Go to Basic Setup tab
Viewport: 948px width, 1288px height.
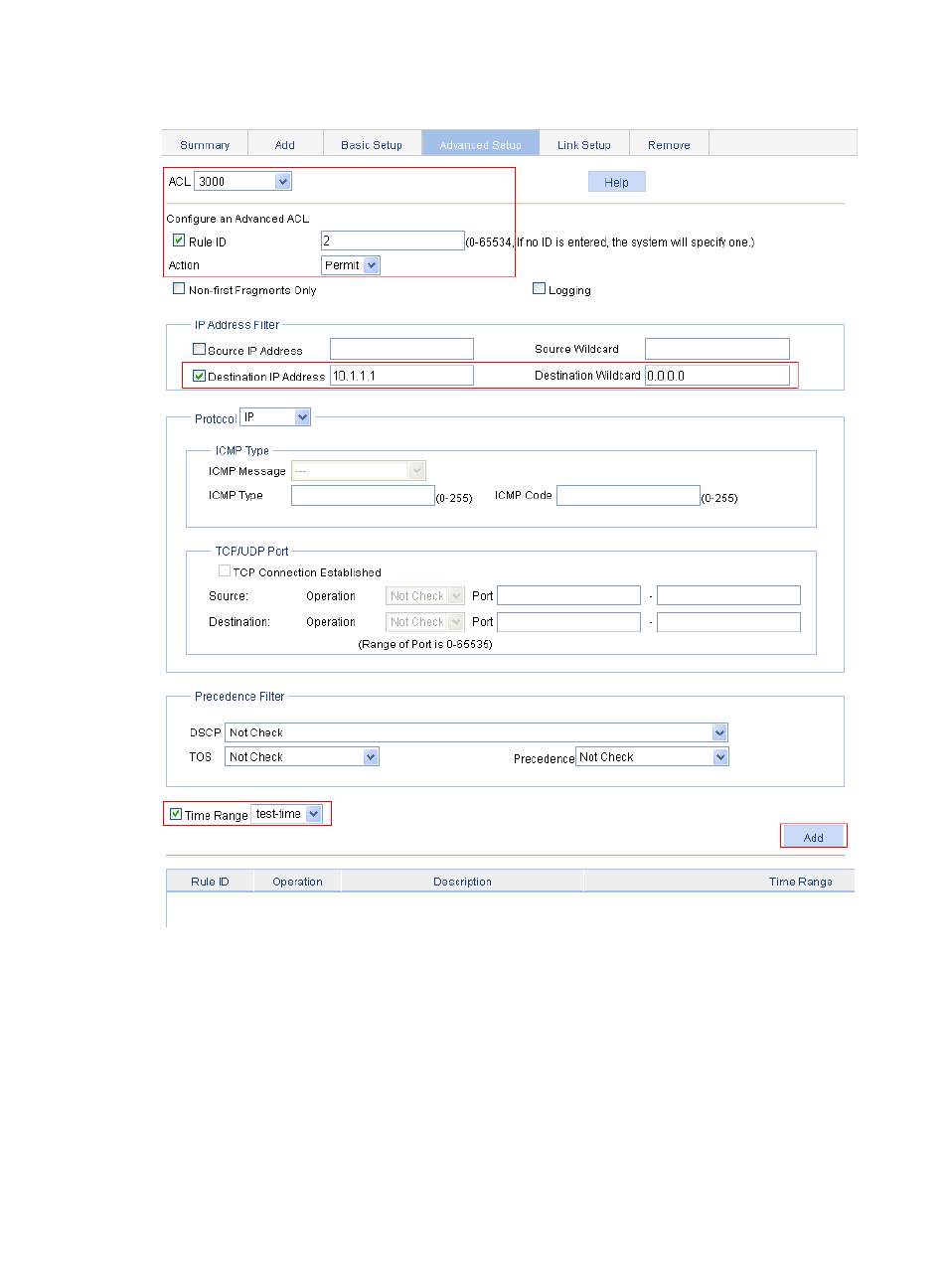click(x=372, y=144)
